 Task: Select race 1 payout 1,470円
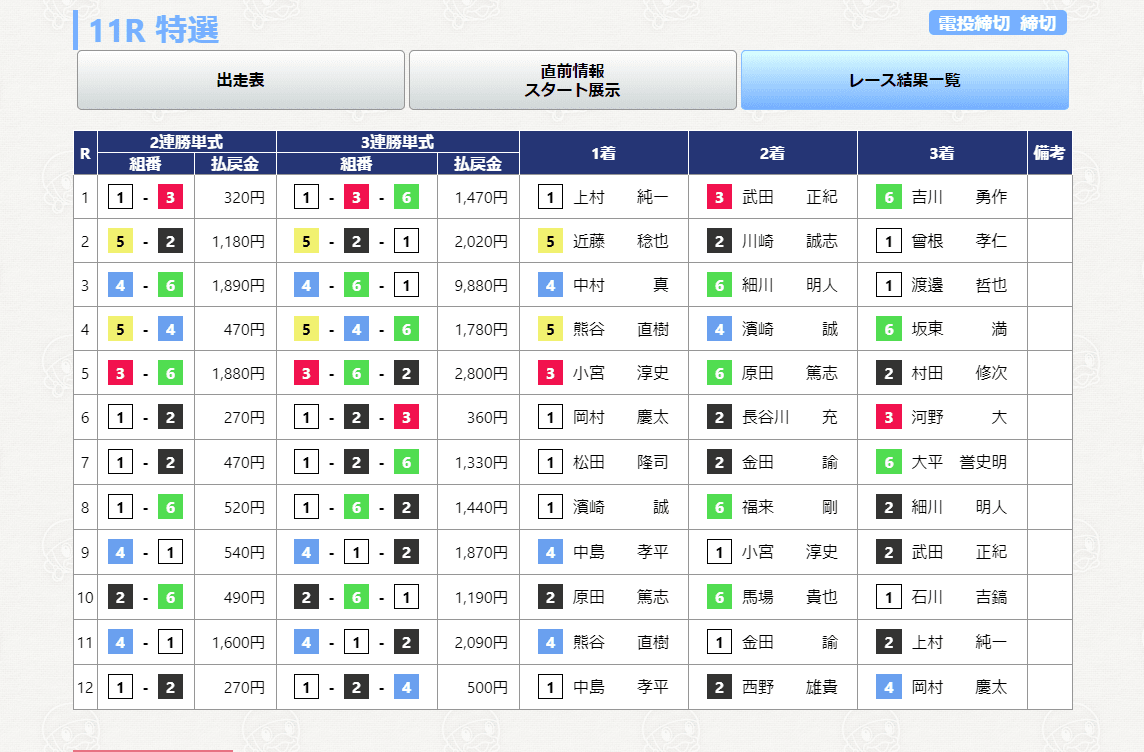481,198
